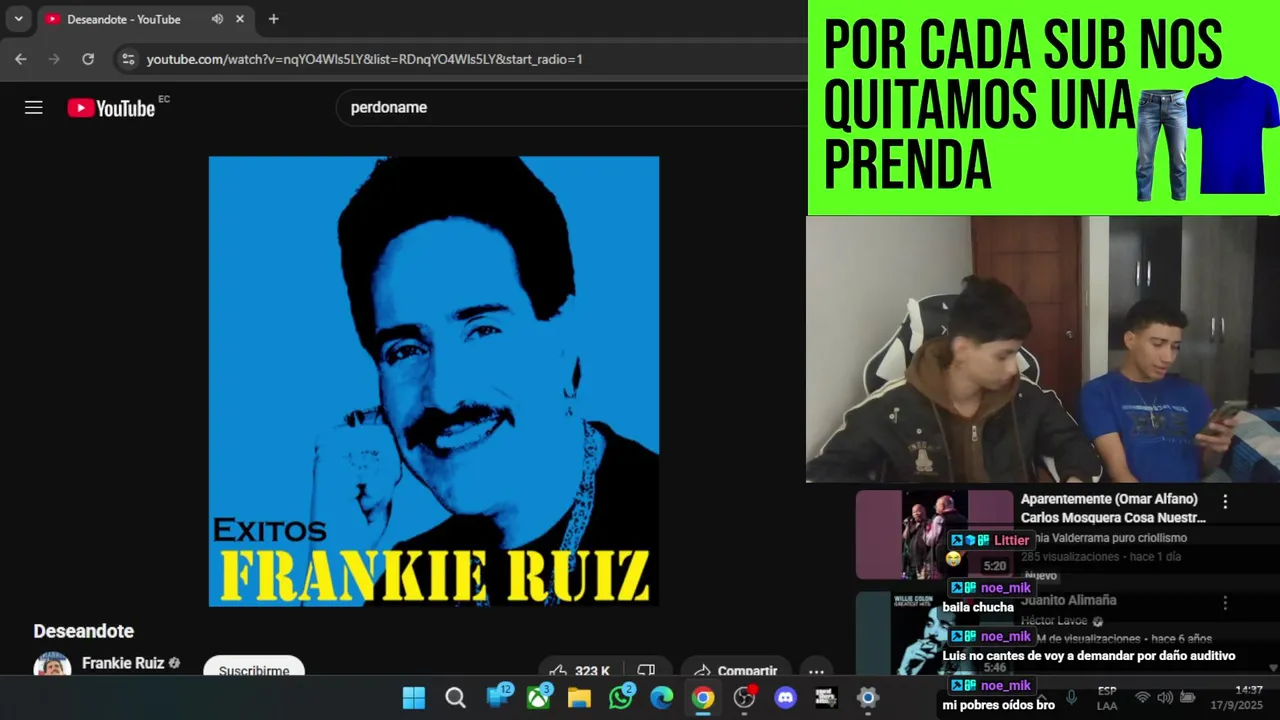Mute the tab via its speaker icon
The height and width of the screenshot is (720, 1280).
pyautogui.click(x=217, y=19)
